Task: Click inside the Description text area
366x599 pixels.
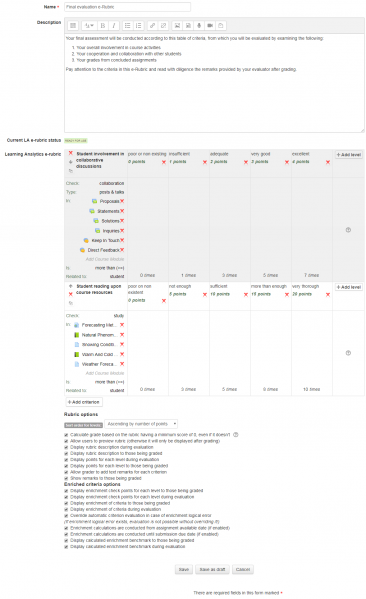Action: click(214, 83)
